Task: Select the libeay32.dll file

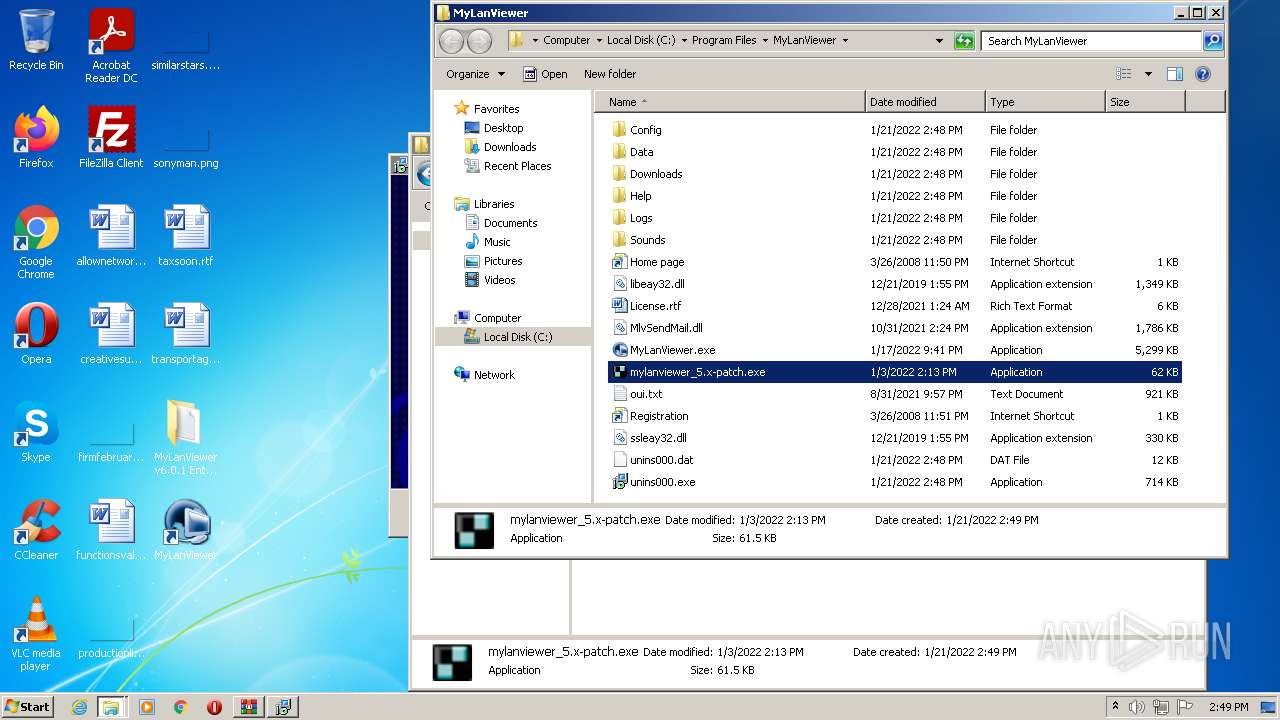Action: (648, 284)
